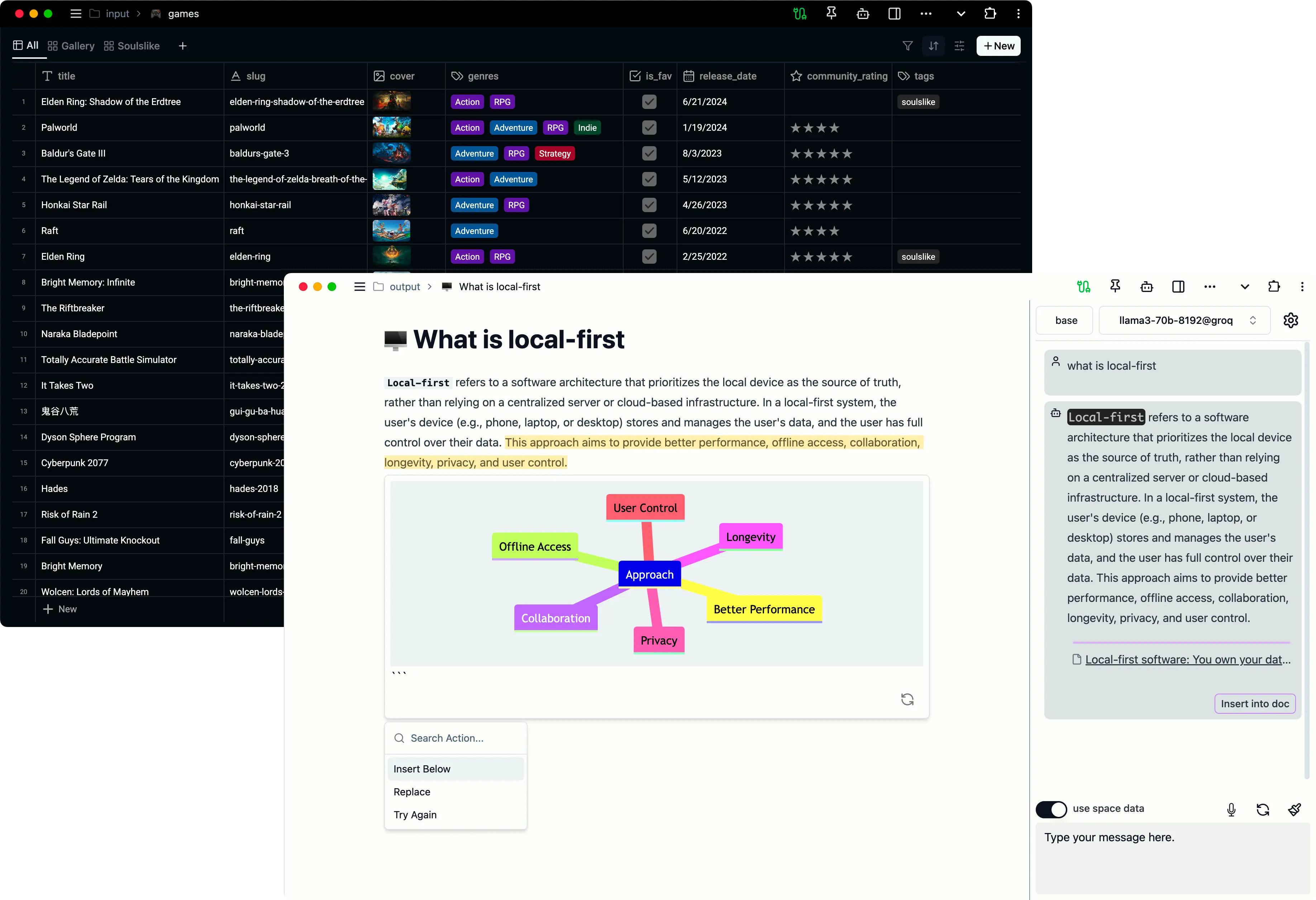Switch to the Gallery view tab
Screen dimensions: 1316x900
pyautogui.click(x=71, y=46)
